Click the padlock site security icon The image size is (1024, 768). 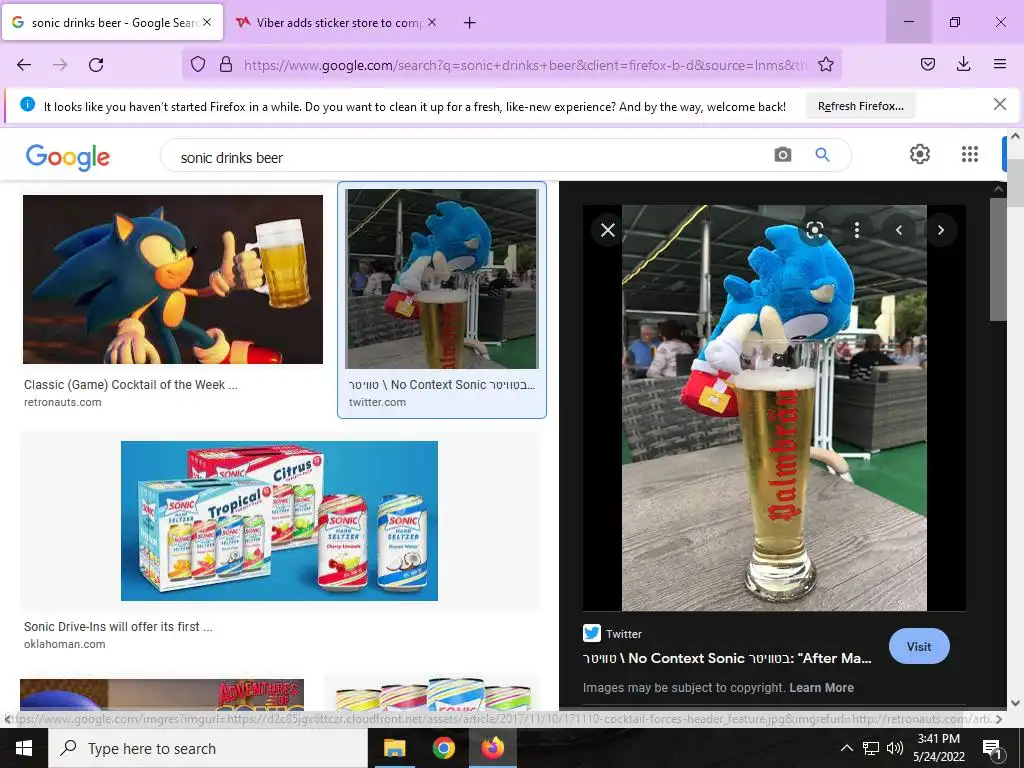tap(226, 65)
